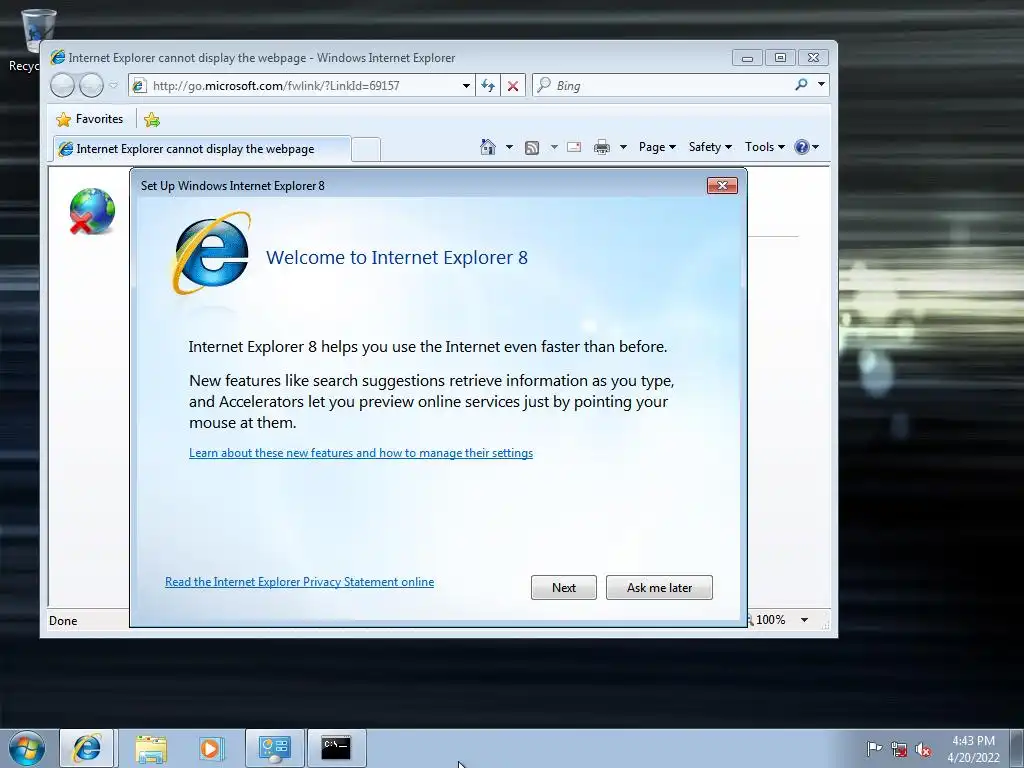Click the Windows Start orb
The width and height of the screenshot is (1024, 768).
click(26, 748)
